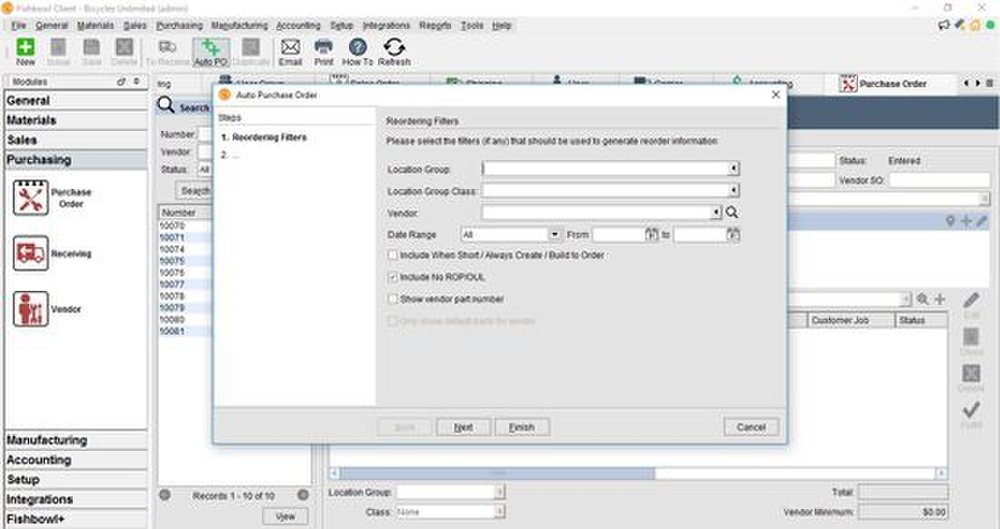Go to previous records page arrow
Screen dimensions: 1000x529
point(165,495)
